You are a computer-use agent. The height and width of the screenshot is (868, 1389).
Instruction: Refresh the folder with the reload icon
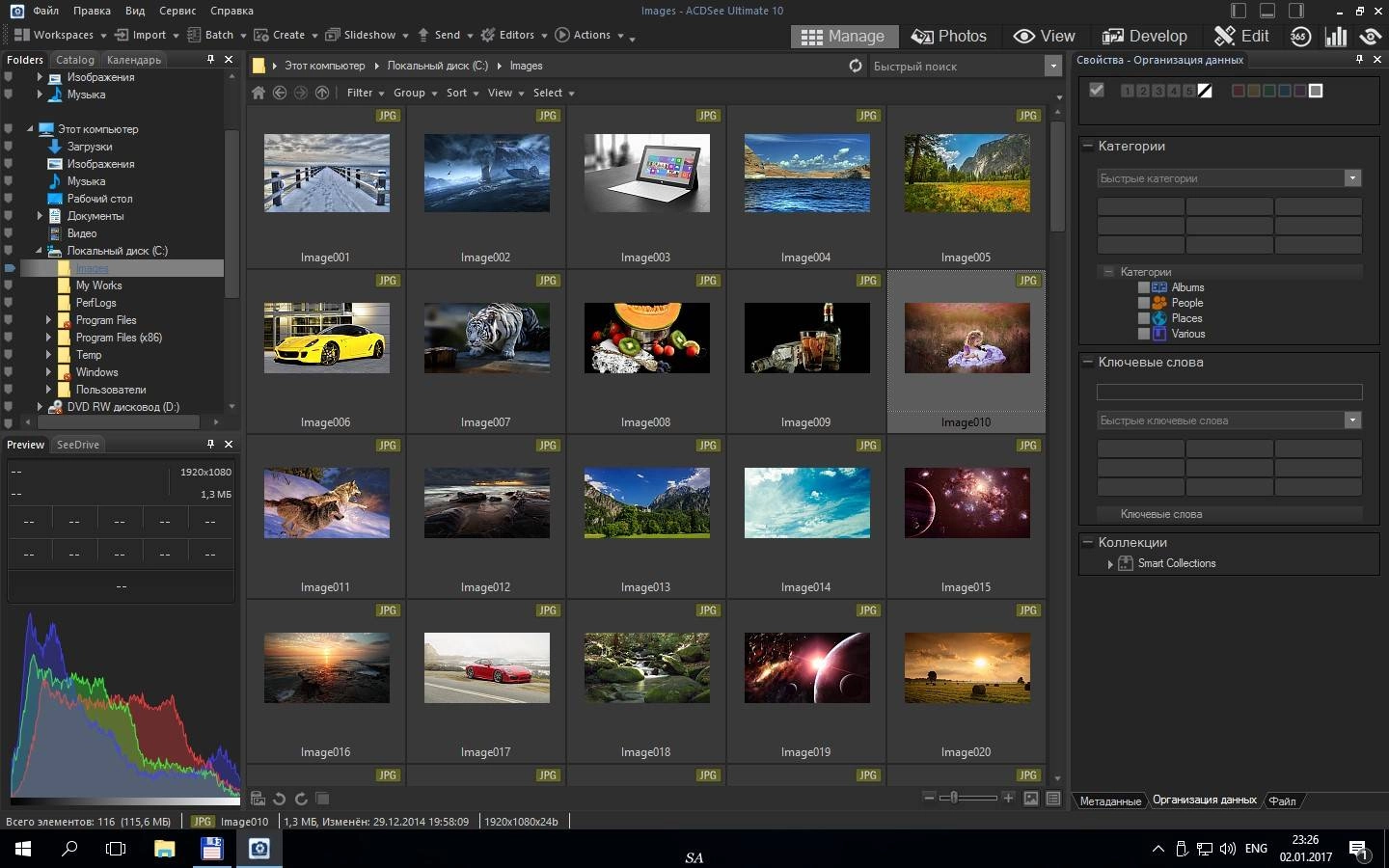click(856, 66)
